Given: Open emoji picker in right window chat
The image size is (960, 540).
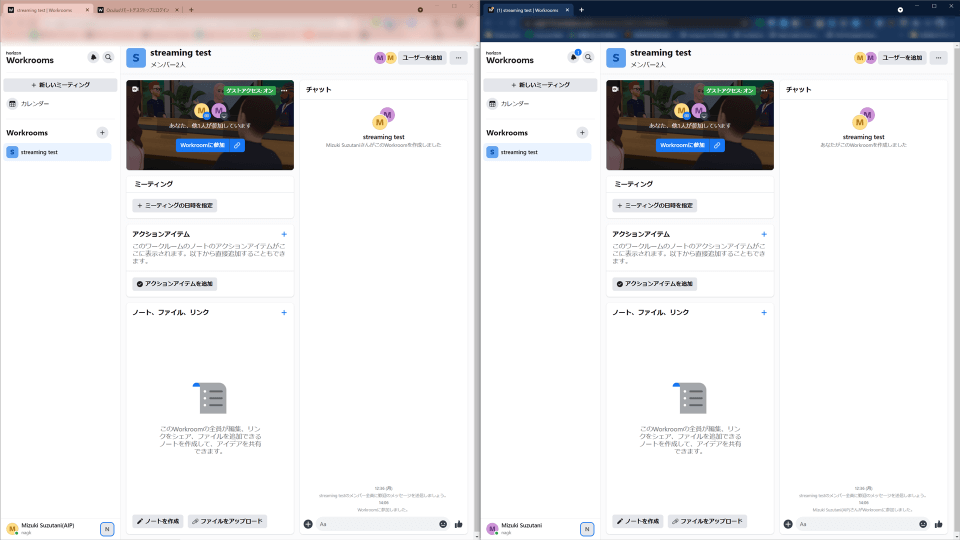Looking at the screenshot, I should coord(923,524).
